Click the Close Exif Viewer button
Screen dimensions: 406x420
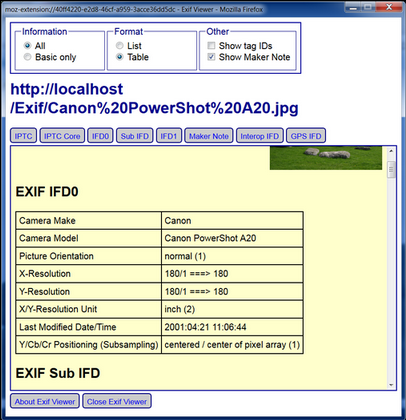[x=117, y=401]
